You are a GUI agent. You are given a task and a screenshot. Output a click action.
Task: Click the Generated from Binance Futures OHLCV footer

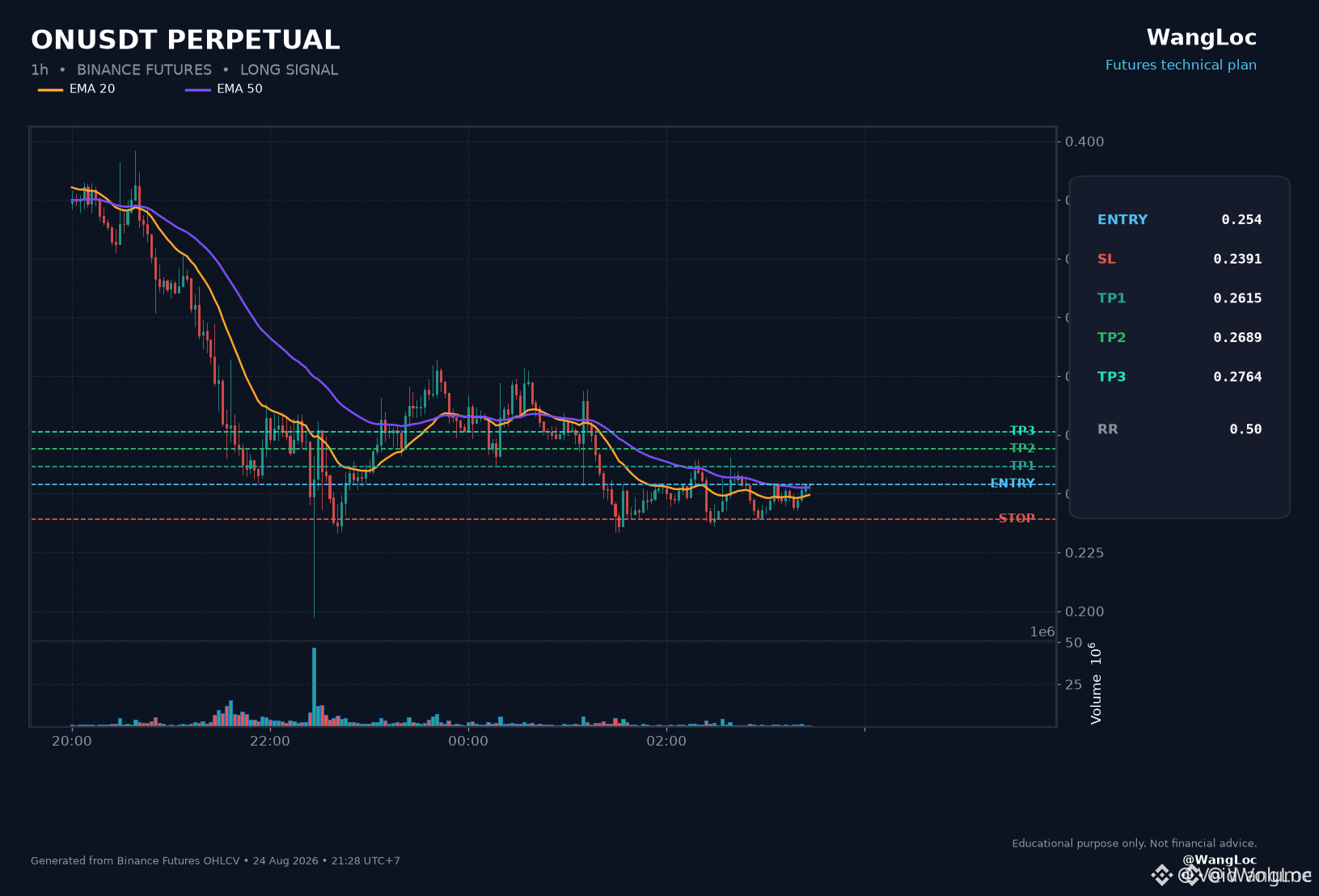215,860
